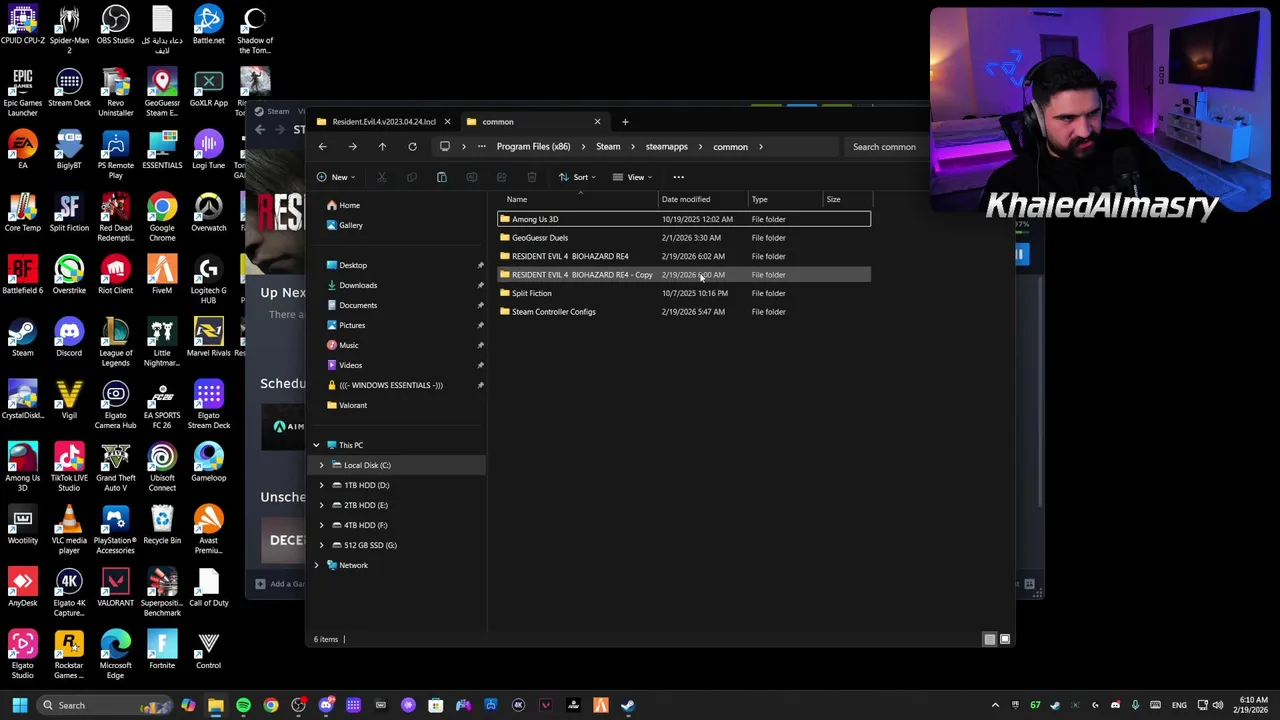Open the New item dropdown
Viewport: 1280px width, 720px height.
pyautogui.click(x=335, y=177)
